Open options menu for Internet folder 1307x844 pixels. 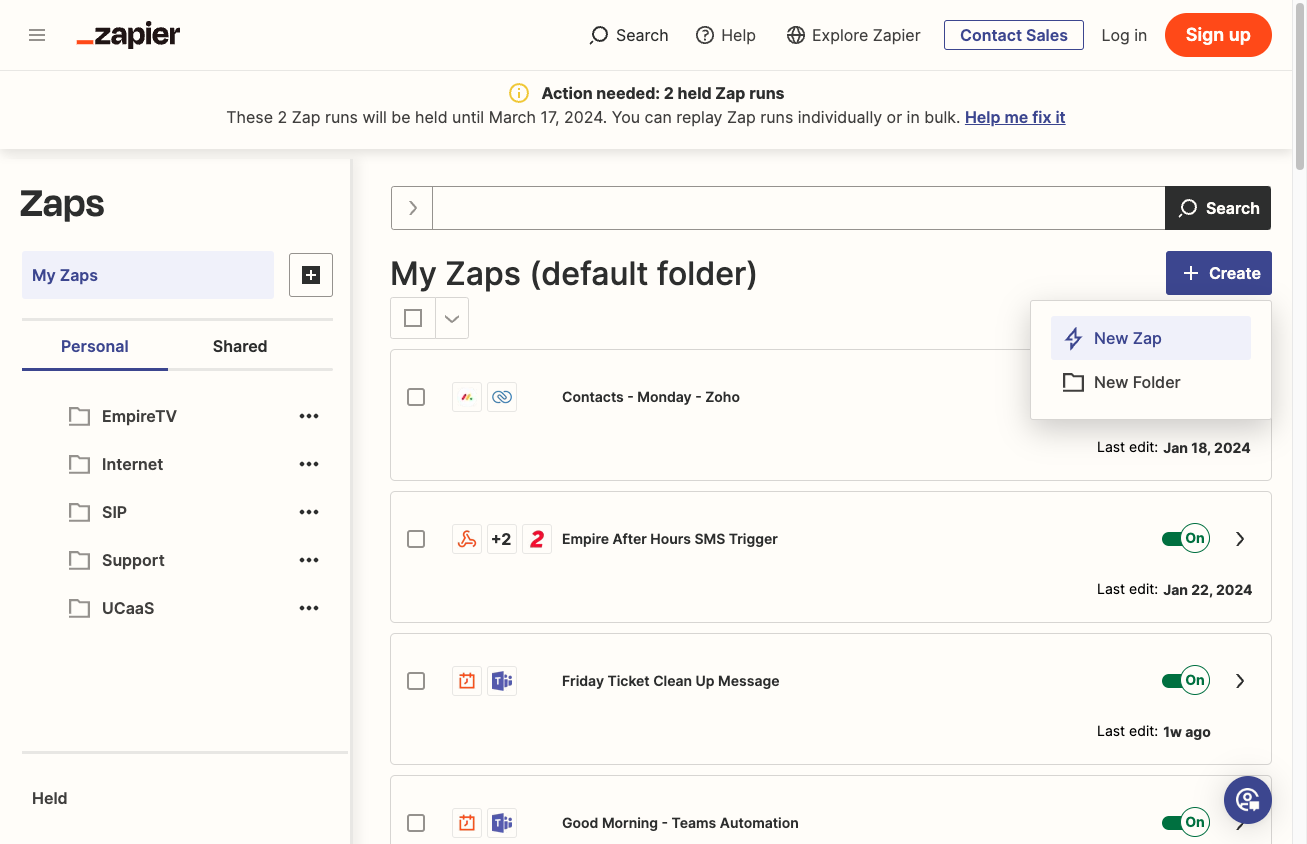pos(309,464)
